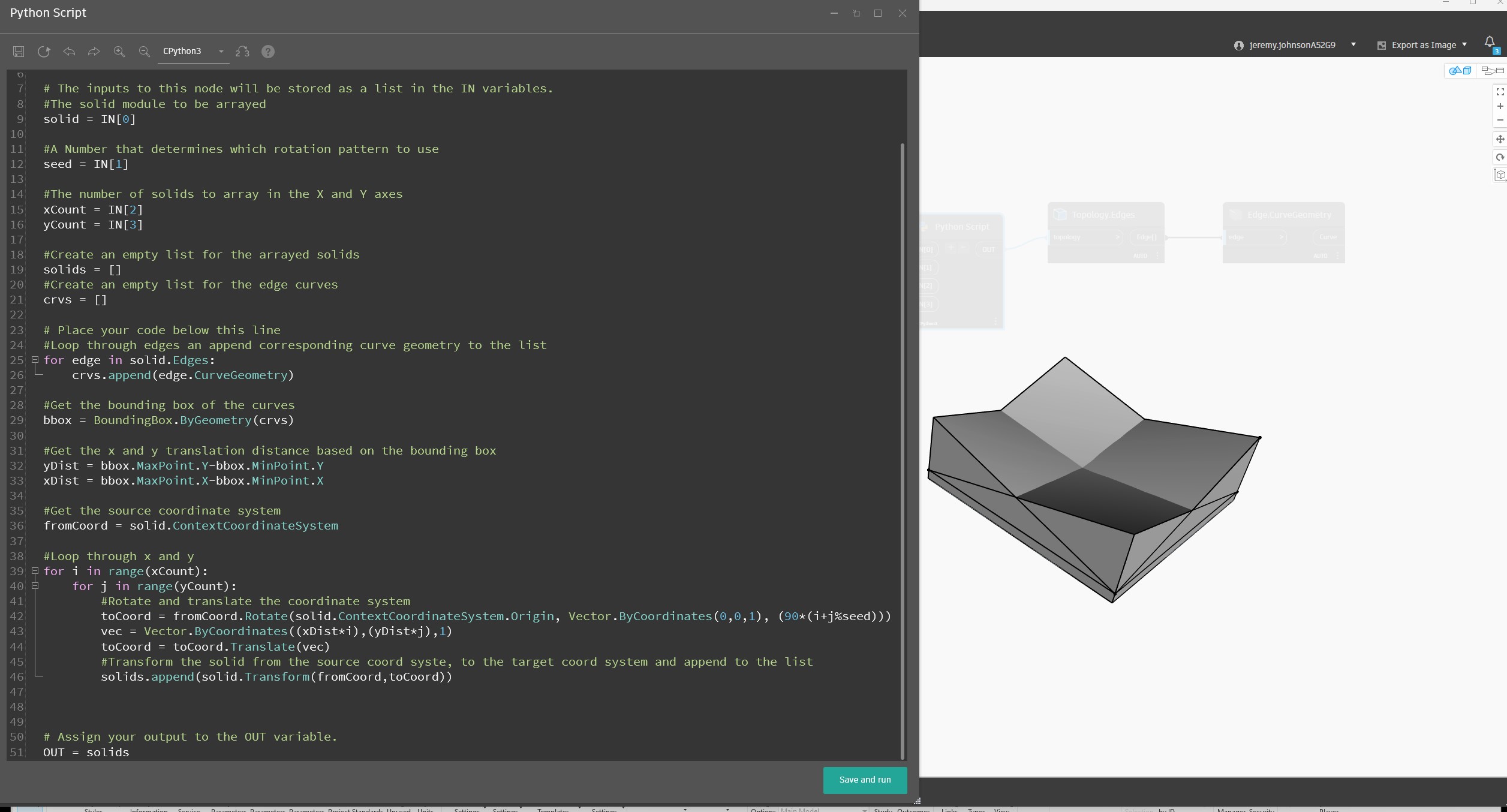Open the notifications bell
This screenshot has height=812, width=1507.
[1490, 42]
